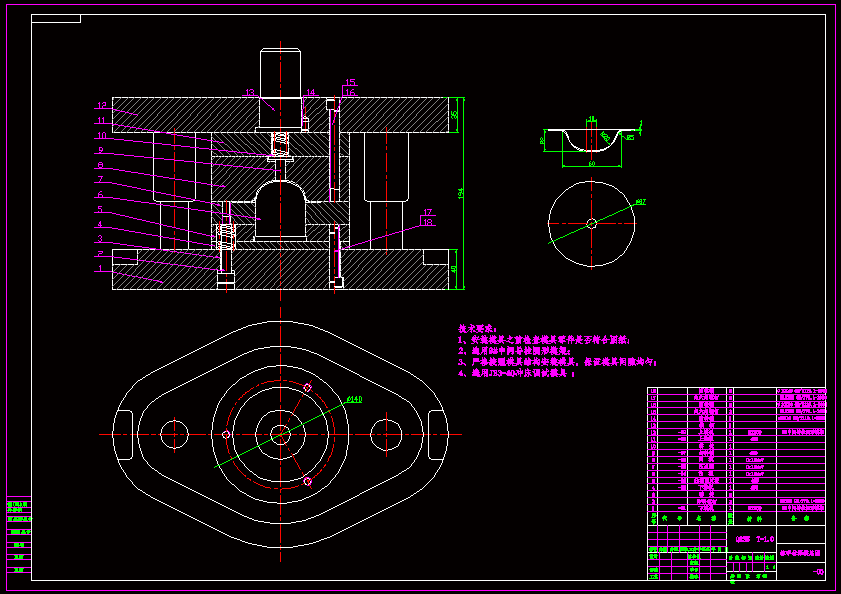The height and width of the screenshot is (594, 841).
Task: Select part balloon label 7 in section view
Action: pyautogui.click(x=100, y=180)
